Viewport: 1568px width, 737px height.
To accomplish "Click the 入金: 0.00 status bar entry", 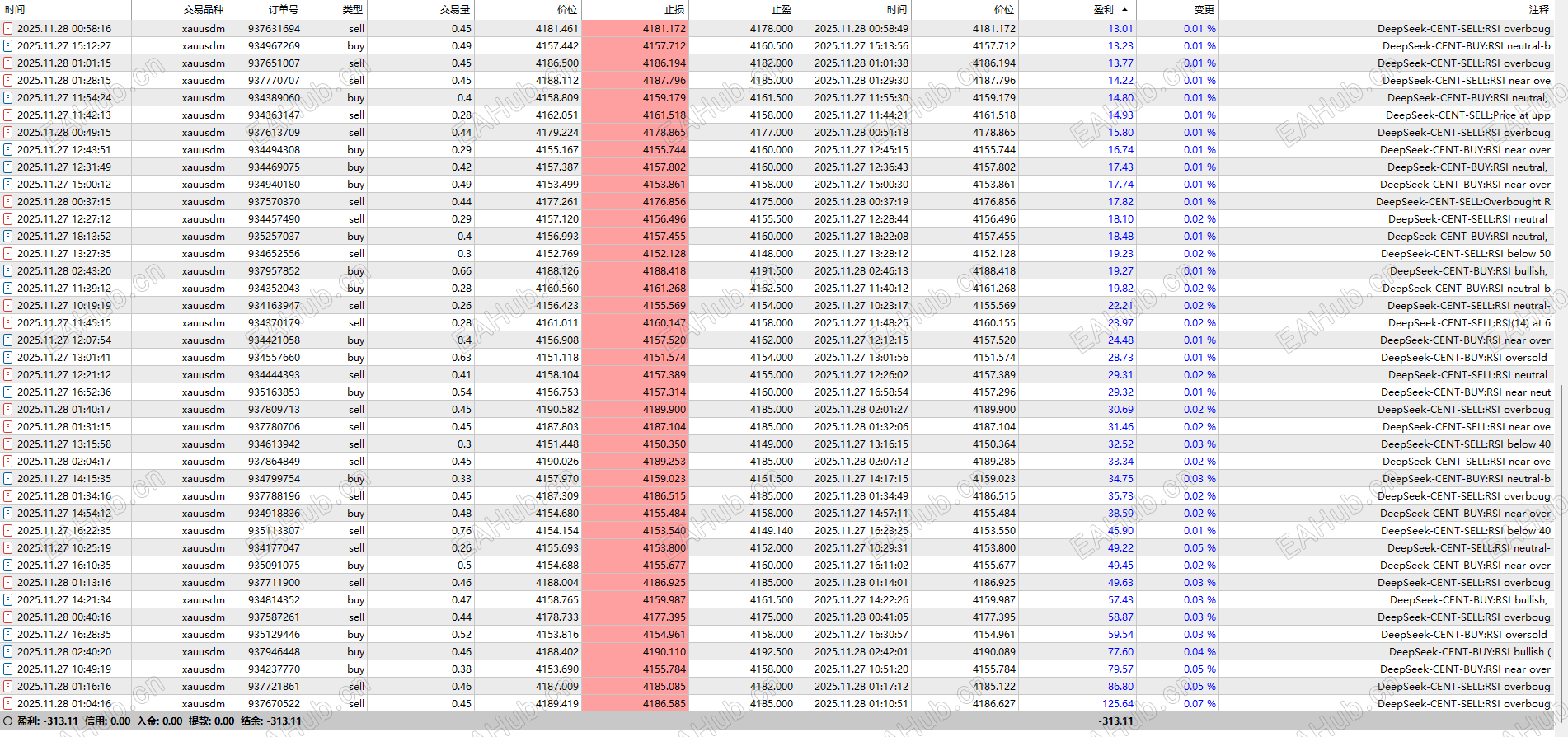I will (160, 721).
